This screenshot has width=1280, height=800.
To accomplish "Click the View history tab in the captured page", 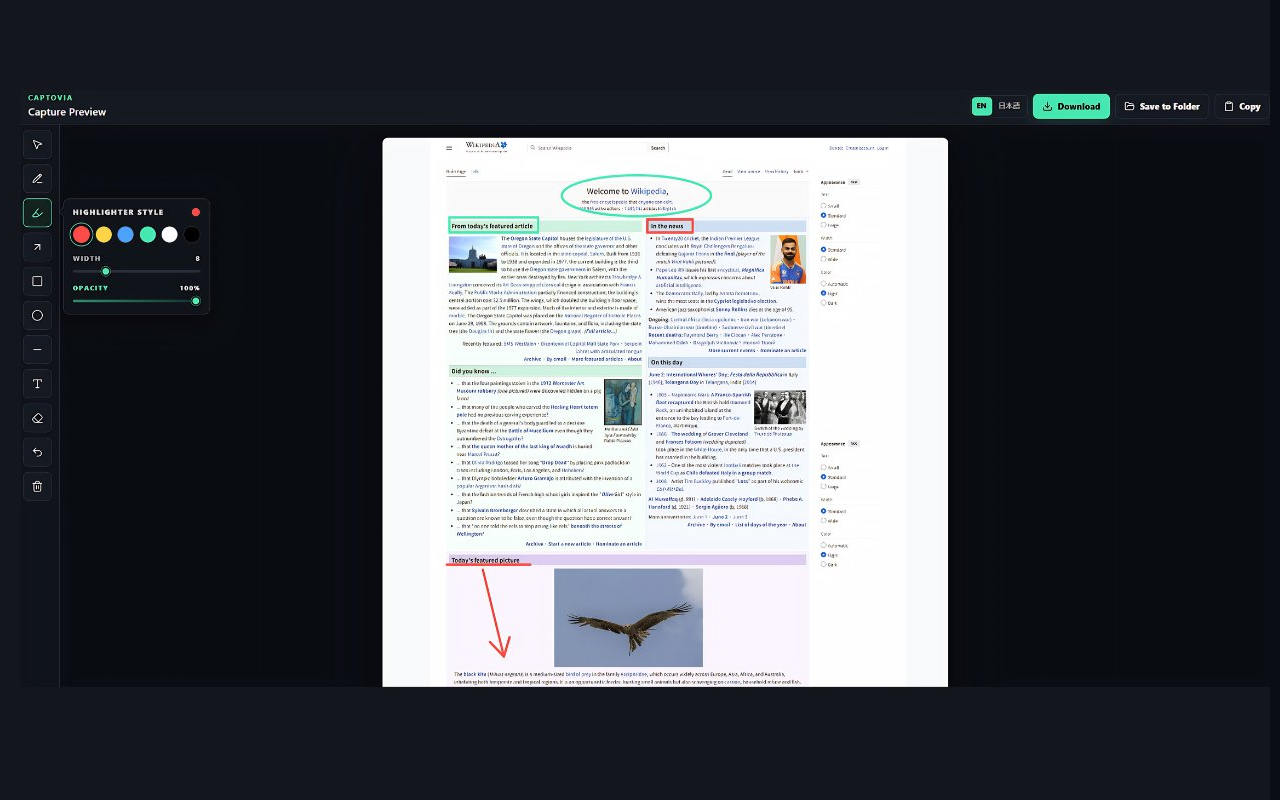I will point(777,172).
